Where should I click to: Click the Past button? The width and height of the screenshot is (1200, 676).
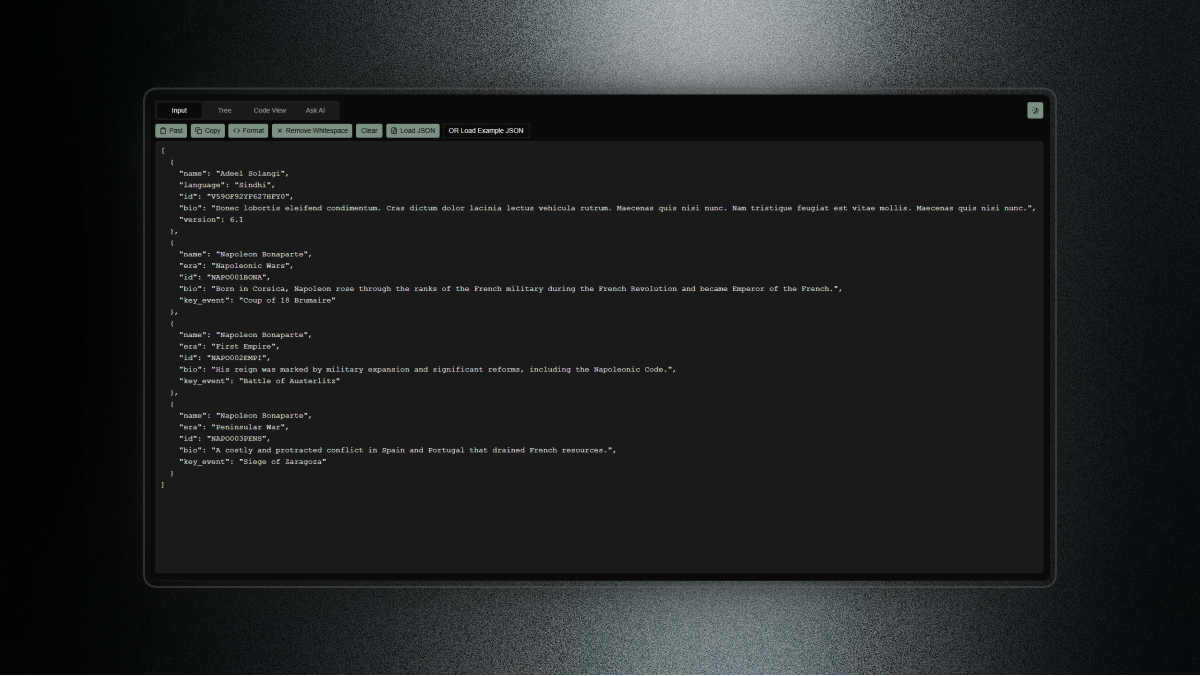pyautogui.click(x=170, y=130)
